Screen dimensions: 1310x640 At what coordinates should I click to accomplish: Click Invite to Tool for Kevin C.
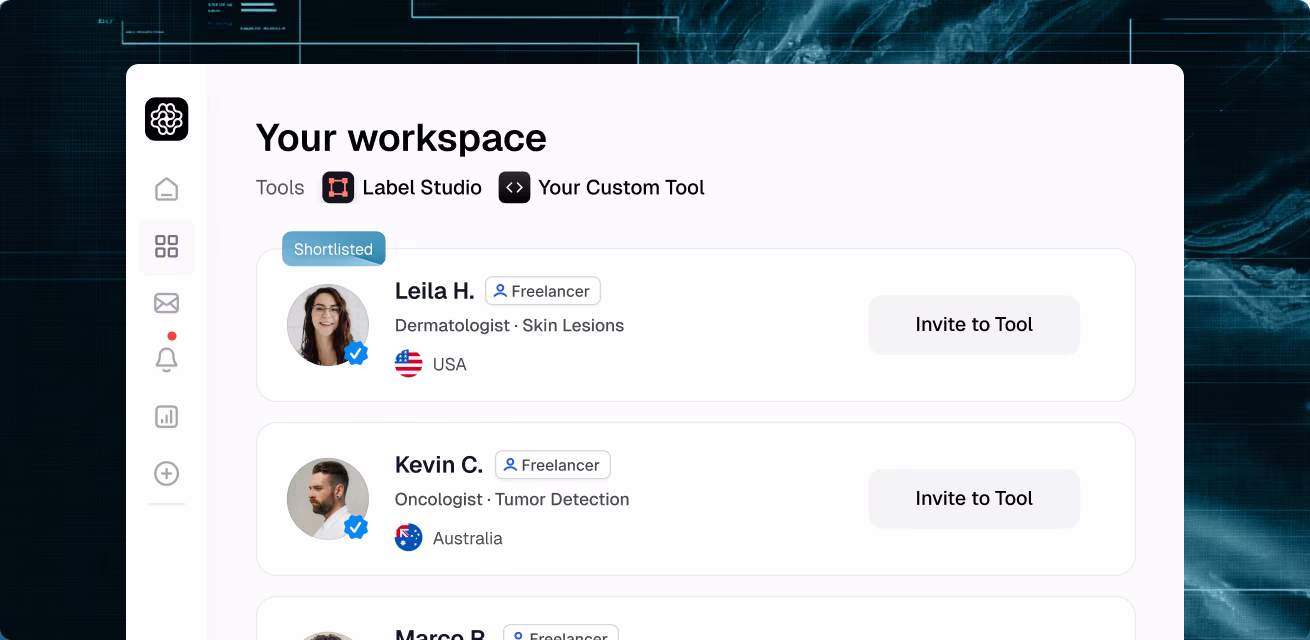click(x=973, y=498)
